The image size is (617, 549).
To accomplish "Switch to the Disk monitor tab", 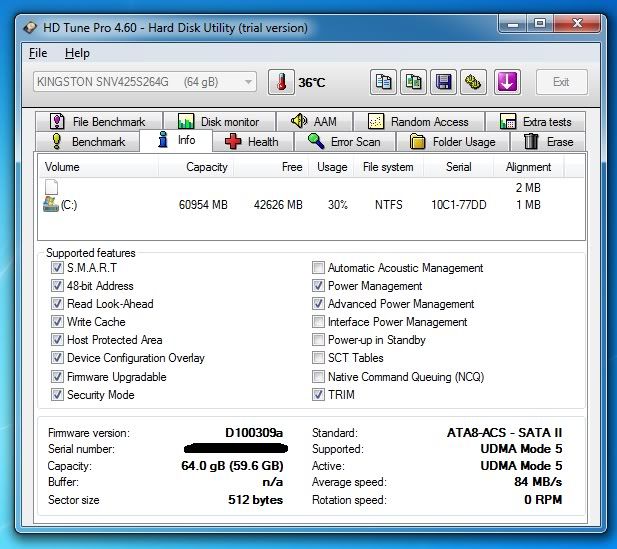I will [219, 122].
